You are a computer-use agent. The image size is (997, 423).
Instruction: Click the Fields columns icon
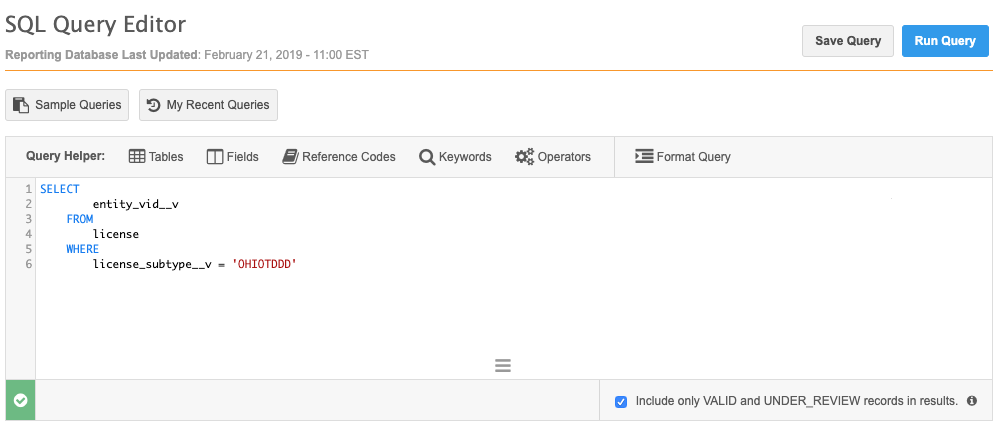click(x=215, y=156)
